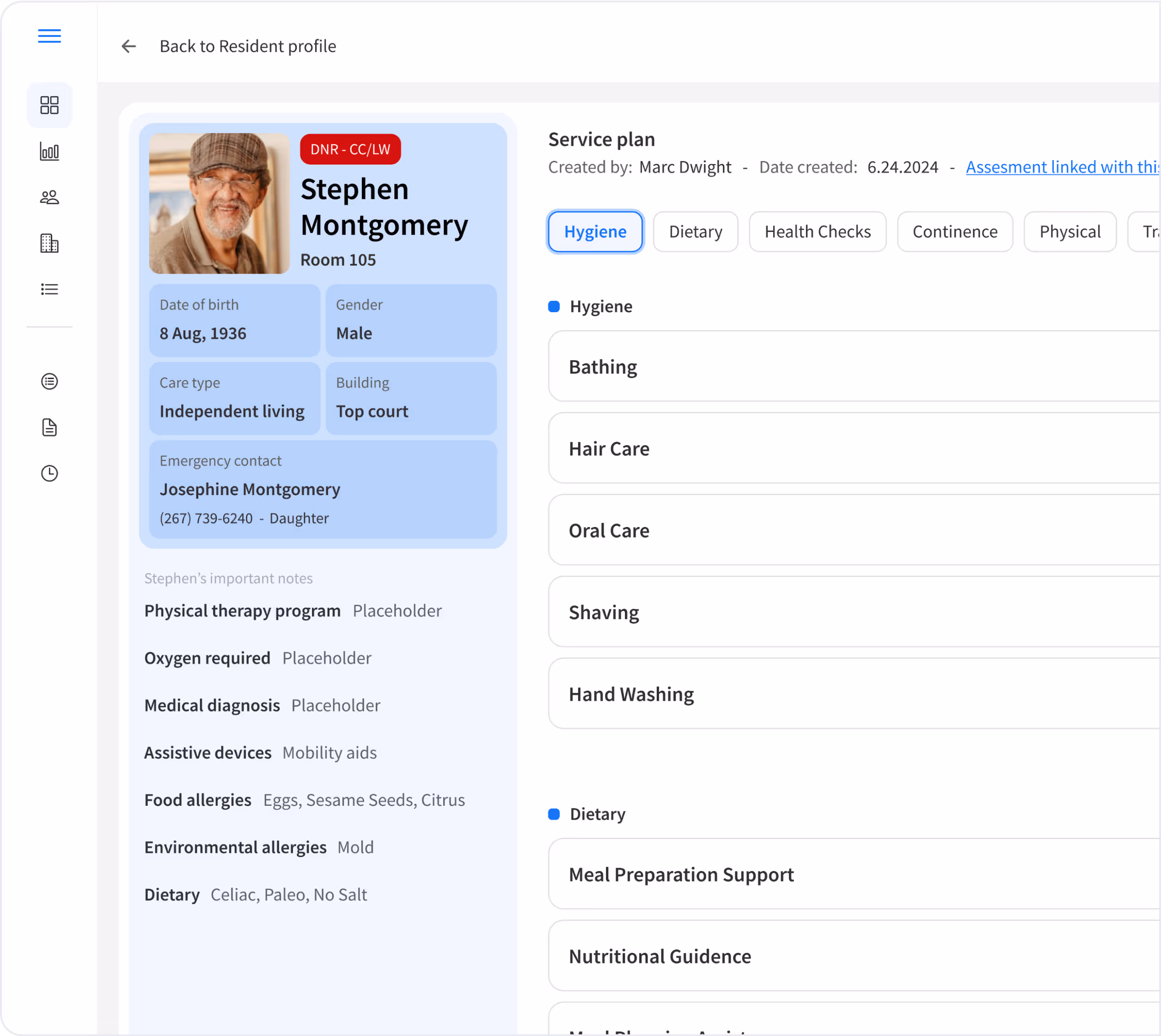Click Stephen Montgomery's profile photo
The image size is (1161, 1036).
(x=219, y=203)
